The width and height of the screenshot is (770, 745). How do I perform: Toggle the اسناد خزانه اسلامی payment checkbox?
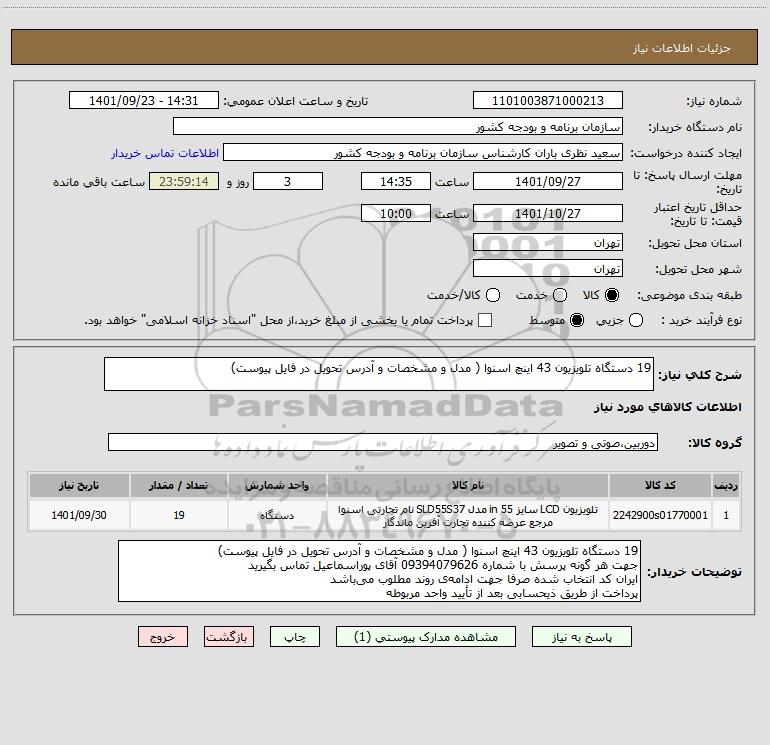pos(485,320)
